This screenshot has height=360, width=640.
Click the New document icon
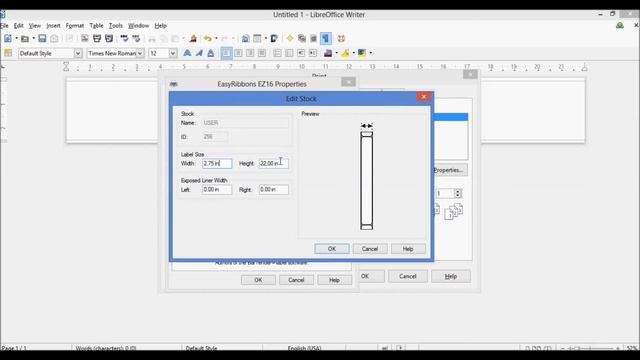pyautogui.click(x=8, y=38)
